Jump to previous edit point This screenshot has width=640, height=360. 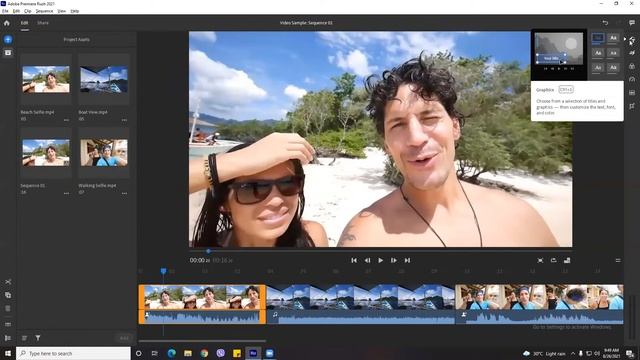[x=354, y=260]
